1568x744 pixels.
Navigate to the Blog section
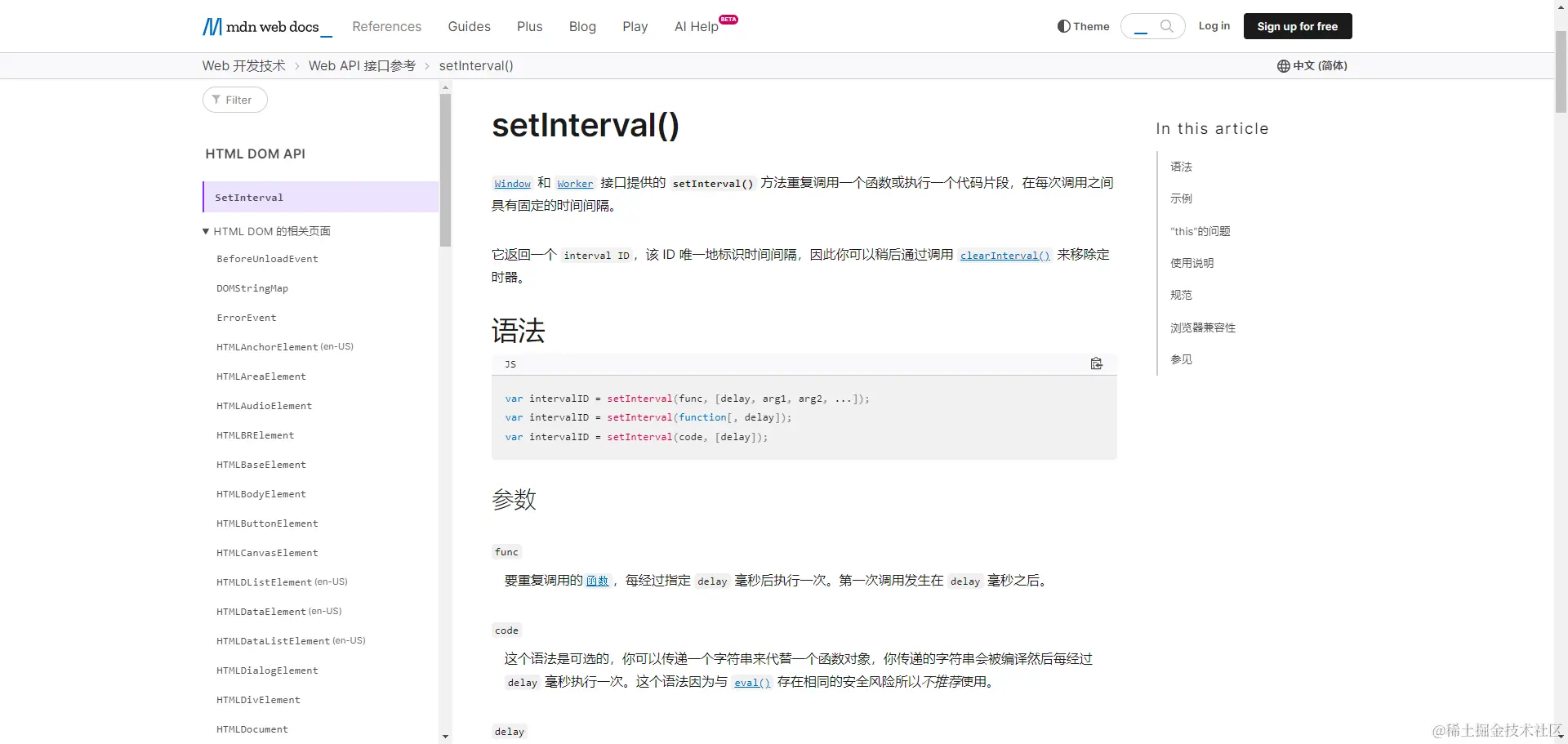pos(582,26)
